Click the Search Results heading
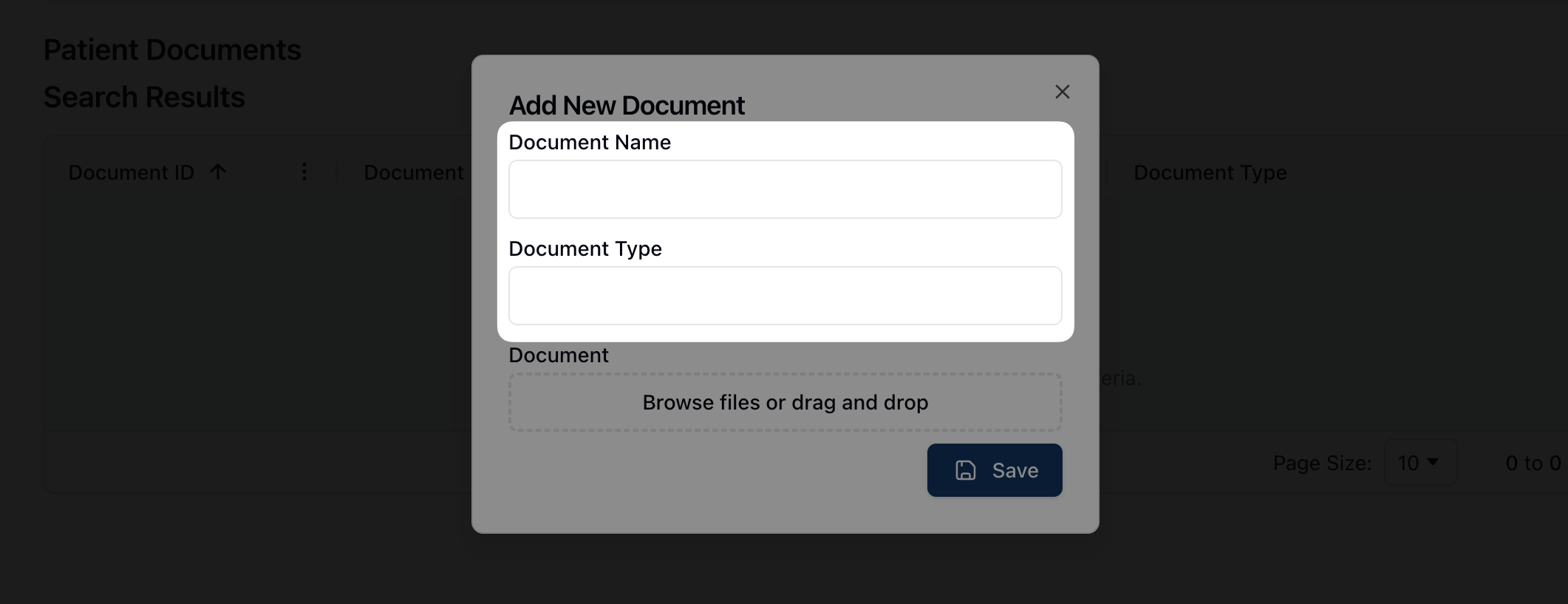The height and width of the screenshot is (604, 1568). [x=144, y=98]
